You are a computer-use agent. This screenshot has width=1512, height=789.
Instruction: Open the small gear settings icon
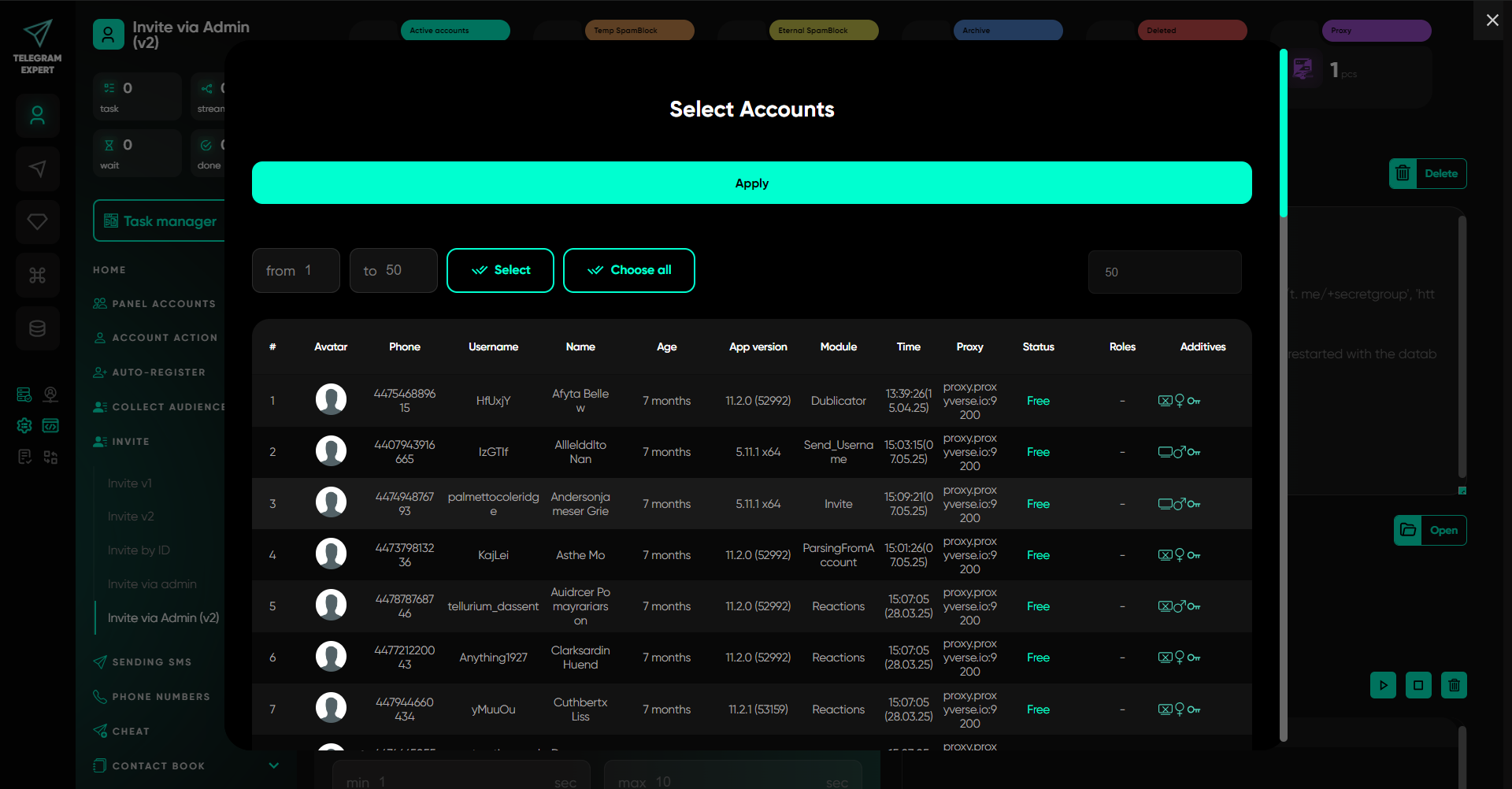pyautogui.click(x=24, y=426)
